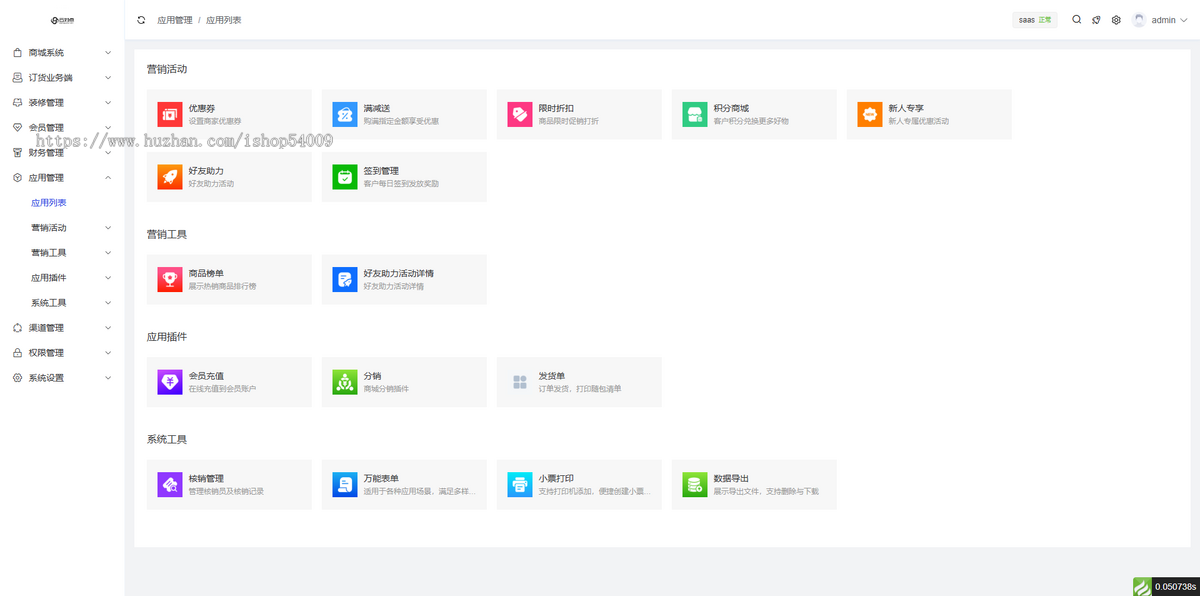1200x596 pixels.
Task: Open the 营销工具 sidebar submenu item
Action: pos(62,252)
